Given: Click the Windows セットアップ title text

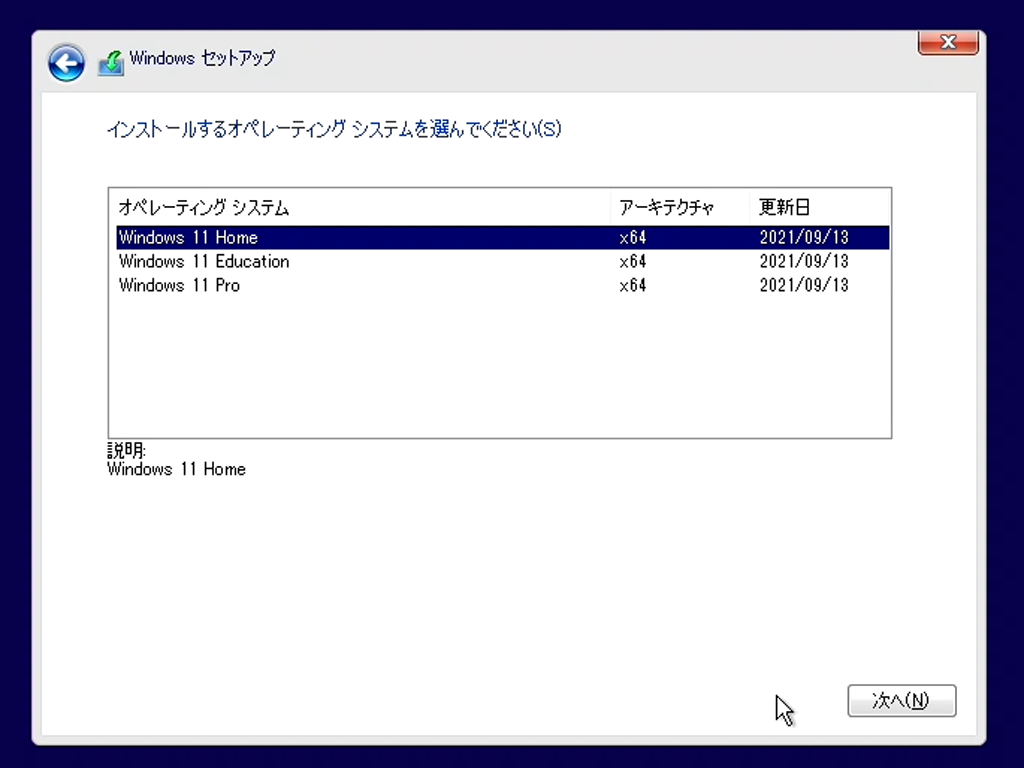Looking at the screenshot, I should coord(202,58).
